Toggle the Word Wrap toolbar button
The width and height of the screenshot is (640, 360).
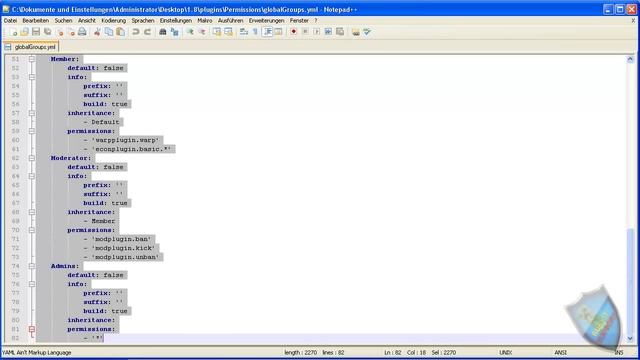[244, 32]
